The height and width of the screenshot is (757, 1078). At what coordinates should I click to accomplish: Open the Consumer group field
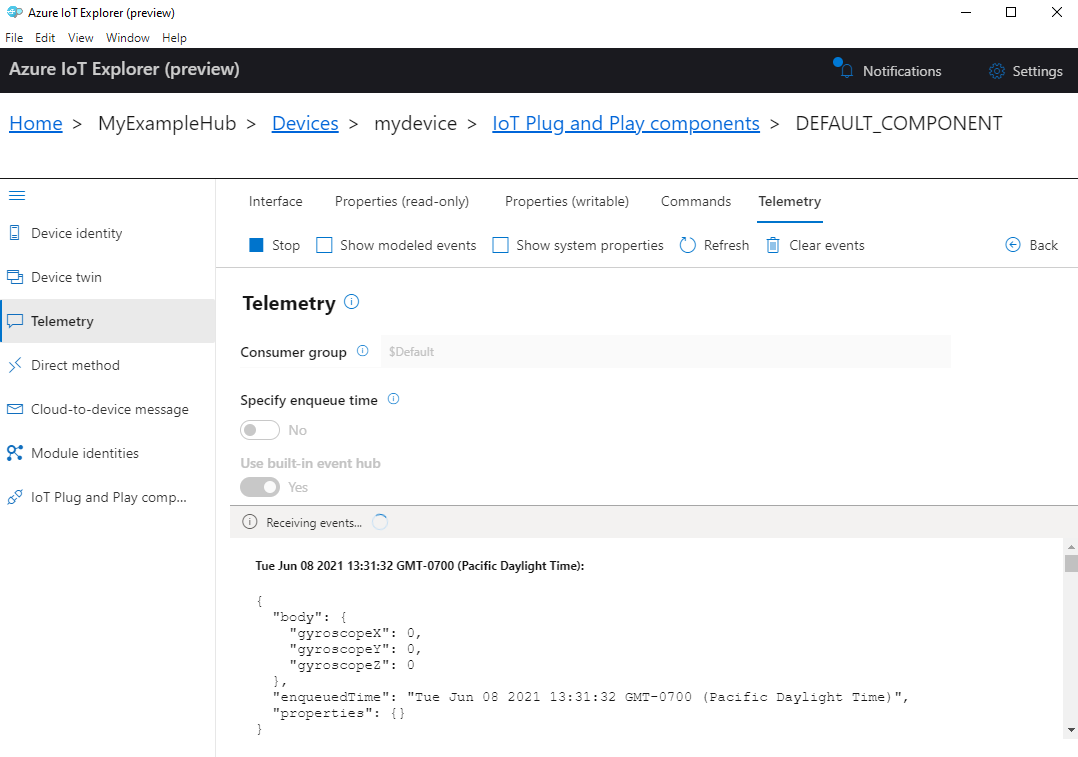coord(660,351)
